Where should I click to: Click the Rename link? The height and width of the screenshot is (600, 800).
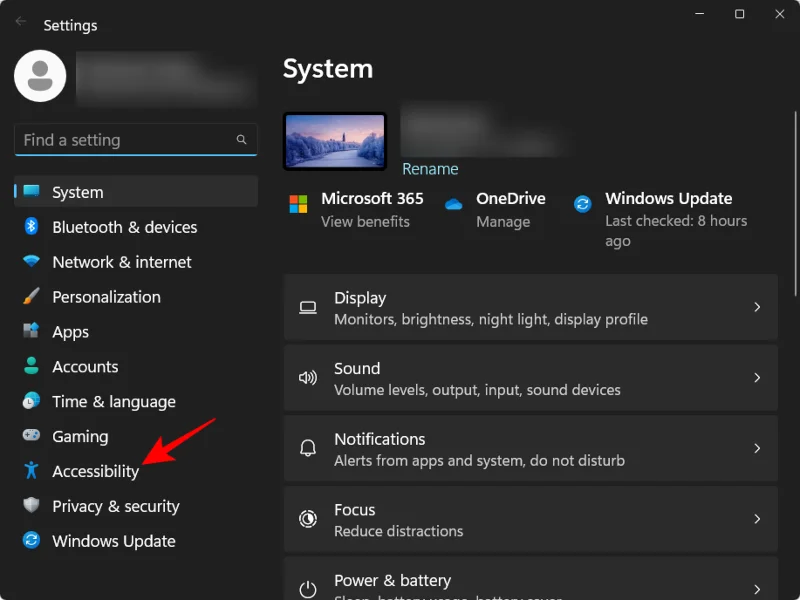(430, 169)
